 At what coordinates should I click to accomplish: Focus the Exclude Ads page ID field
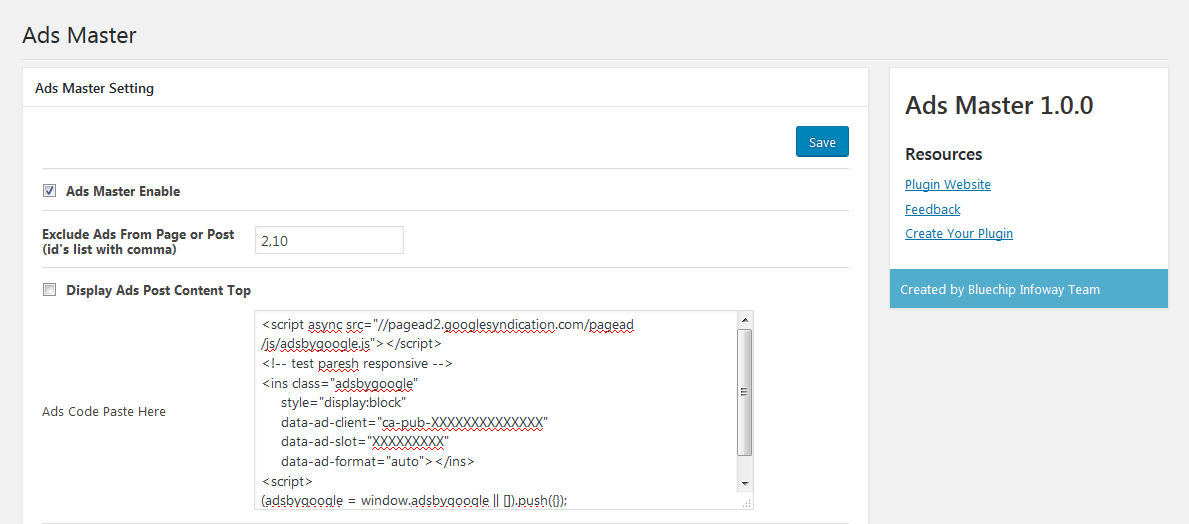(329, 240)
